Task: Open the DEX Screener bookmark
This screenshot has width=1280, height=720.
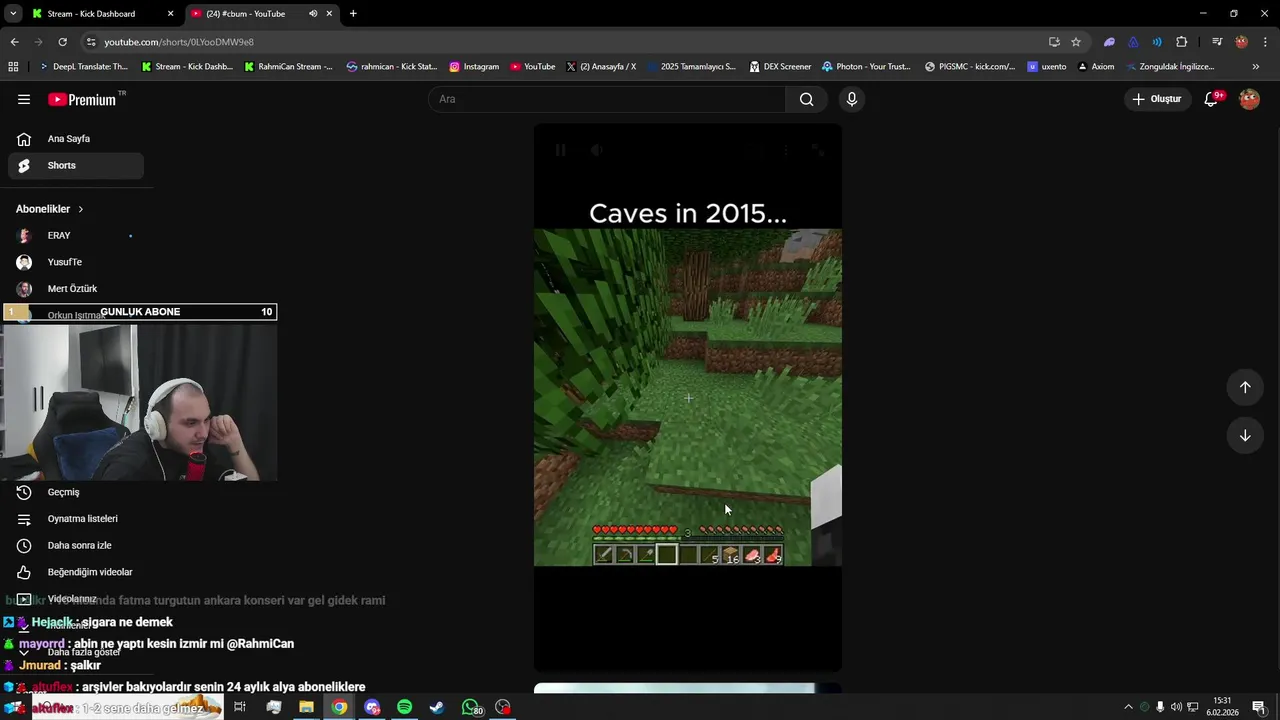Action: [x=780, y=67]
